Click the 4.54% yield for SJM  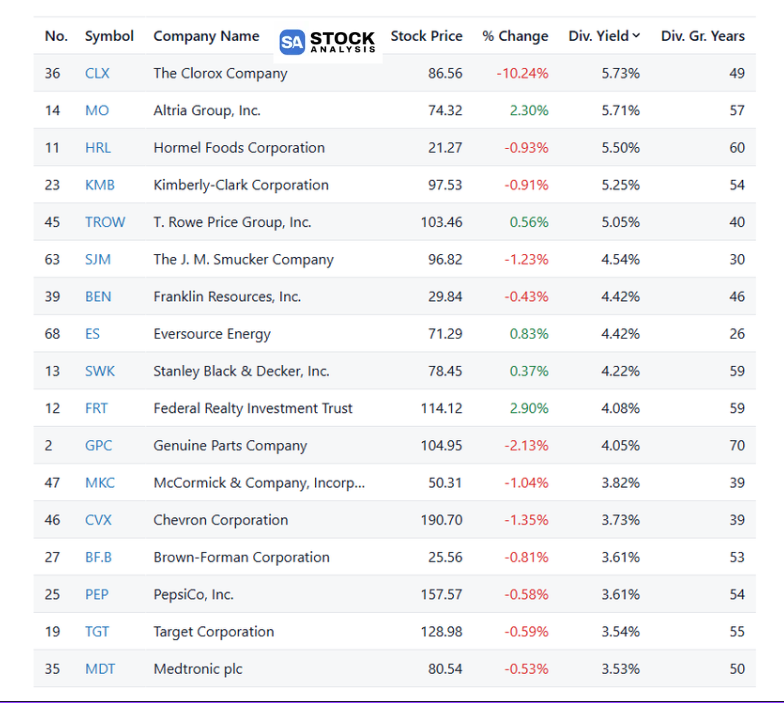[620, 260]
